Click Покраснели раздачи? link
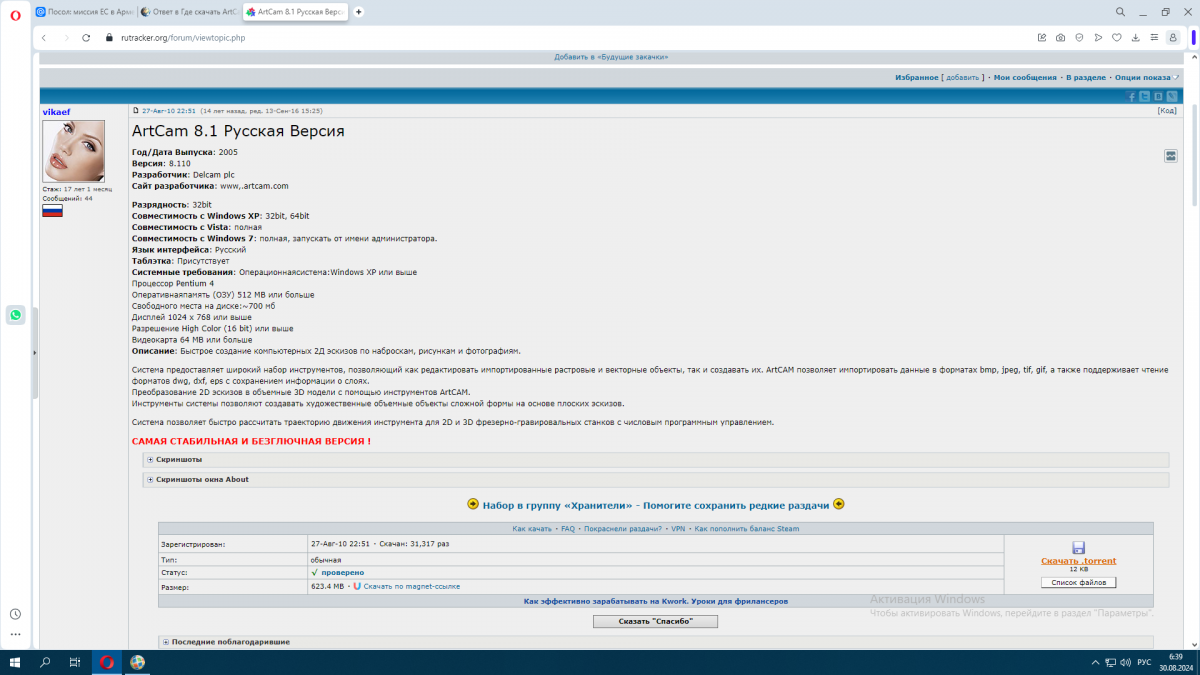This screenshot has width=1200, height=675. pyautogui.click(x=623, y=528)
